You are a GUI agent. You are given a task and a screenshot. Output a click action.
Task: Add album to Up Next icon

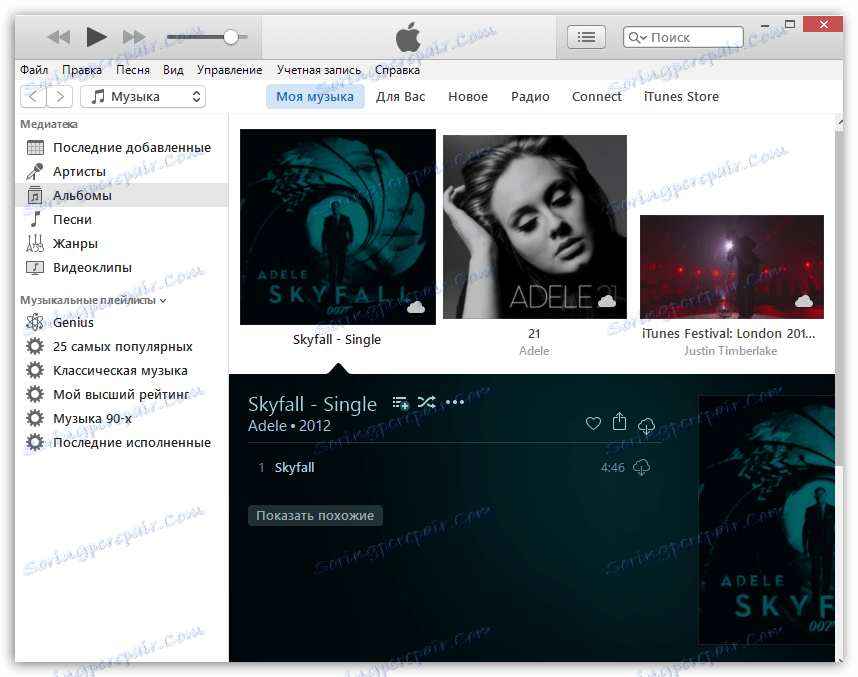click(x=401, y=403)
